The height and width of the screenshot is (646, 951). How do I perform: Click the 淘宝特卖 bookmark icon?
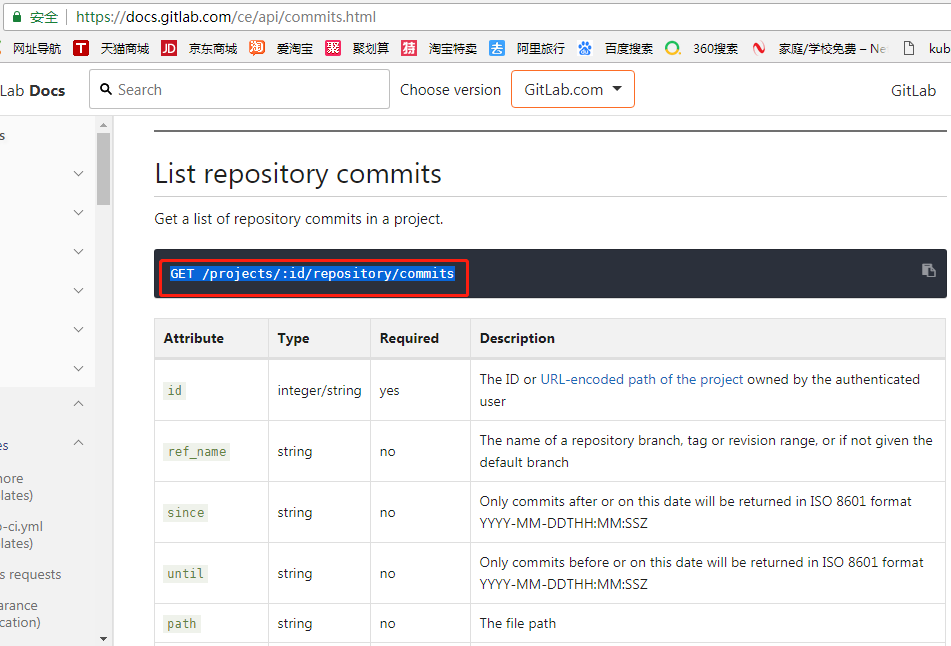click(x=409, y=47)
